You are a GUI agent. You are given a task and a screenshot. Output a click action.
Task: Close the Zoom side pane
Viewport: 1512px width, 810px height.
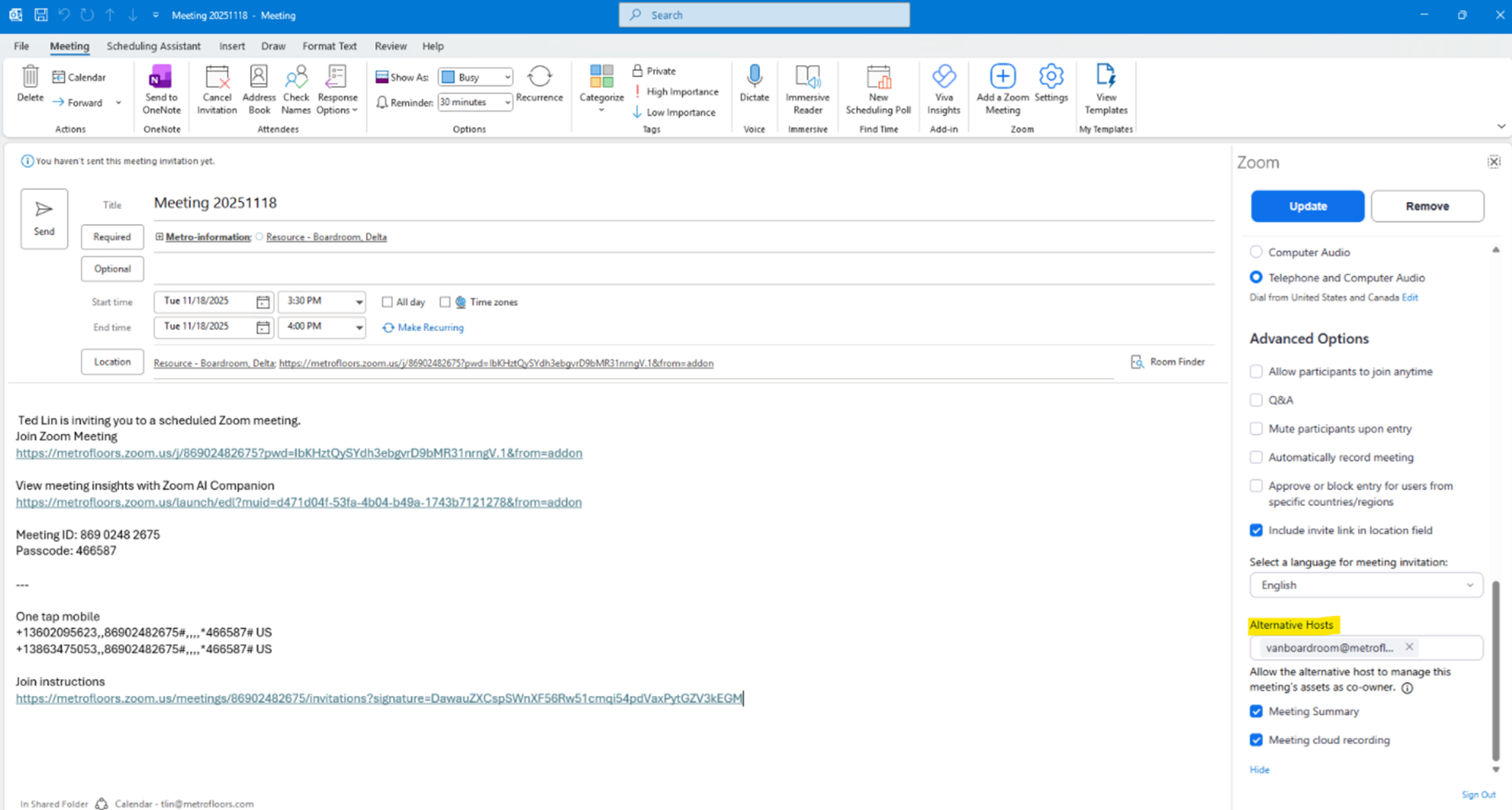click(1493, 161)
